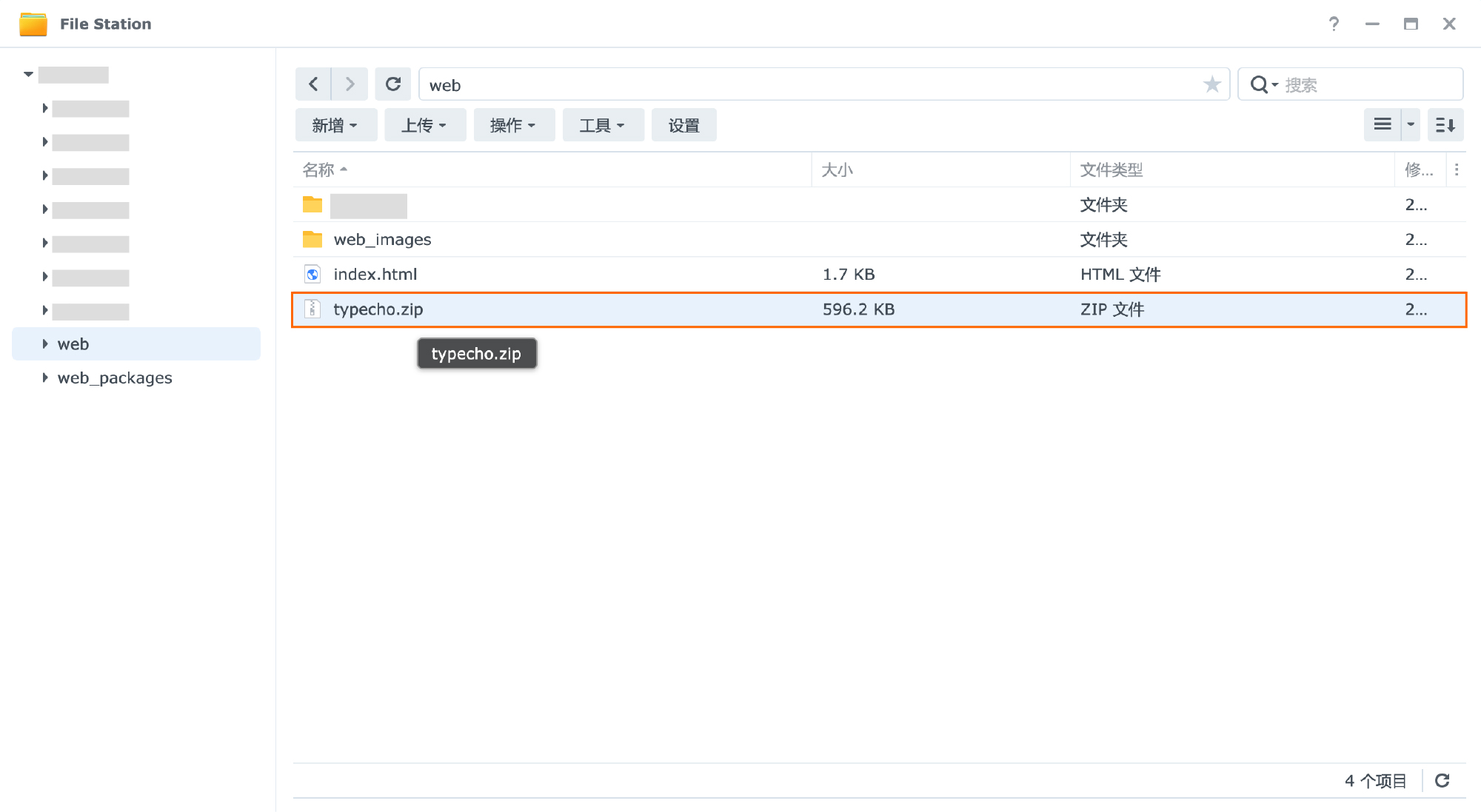Add web folder to favorites star
1481x812 pixels.
coord(1212,84)
